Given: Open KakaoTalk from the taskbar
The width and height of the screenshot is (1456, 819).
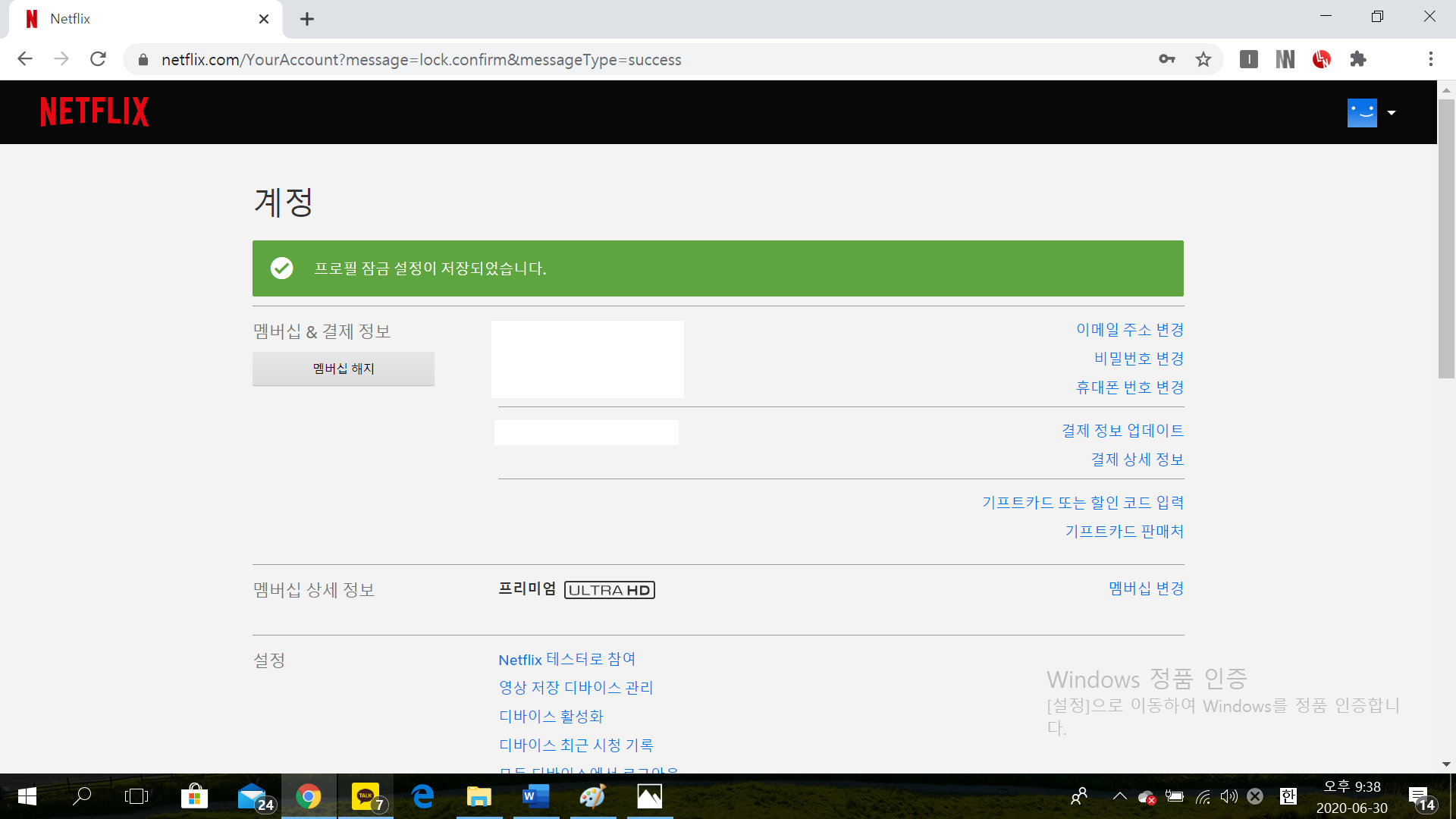Looking at the screenshot, I should [x=366, y=796].
